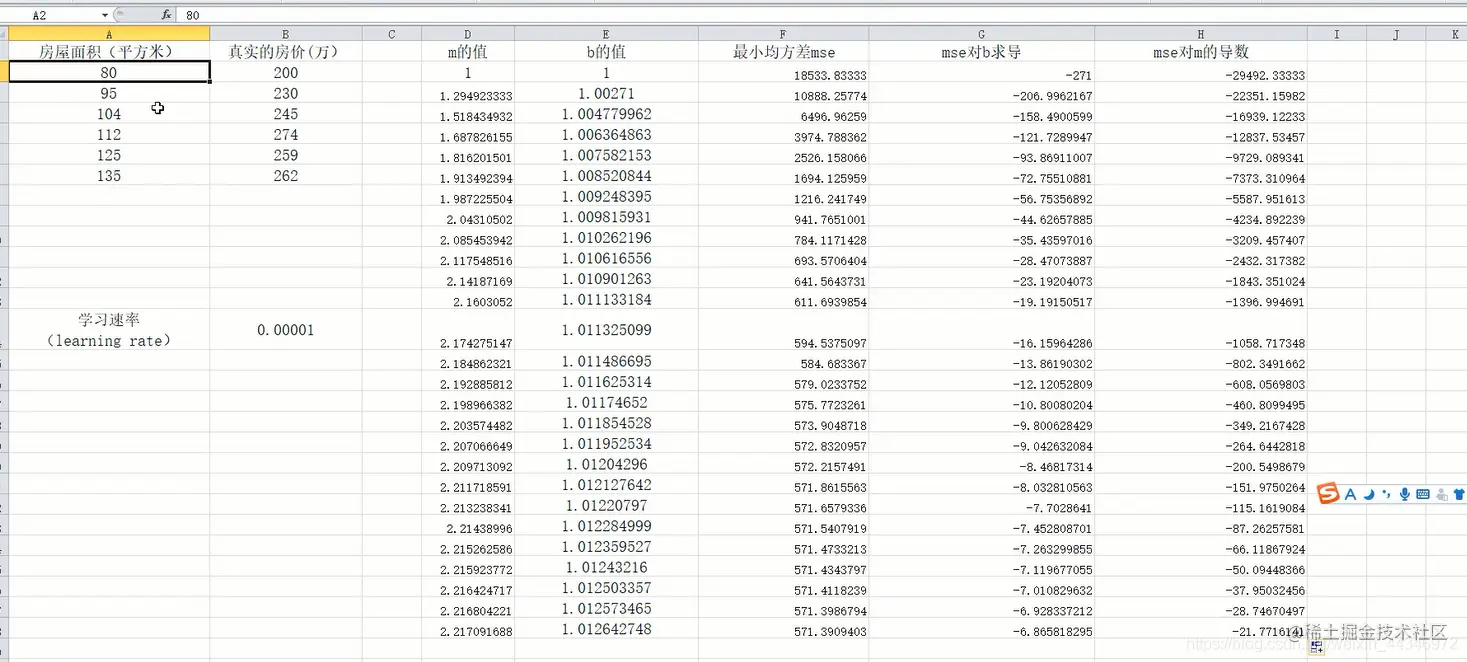Select the price cell 200
Image resolution: width=1467 pixels, height=662 pixels.
coord(286,72)
